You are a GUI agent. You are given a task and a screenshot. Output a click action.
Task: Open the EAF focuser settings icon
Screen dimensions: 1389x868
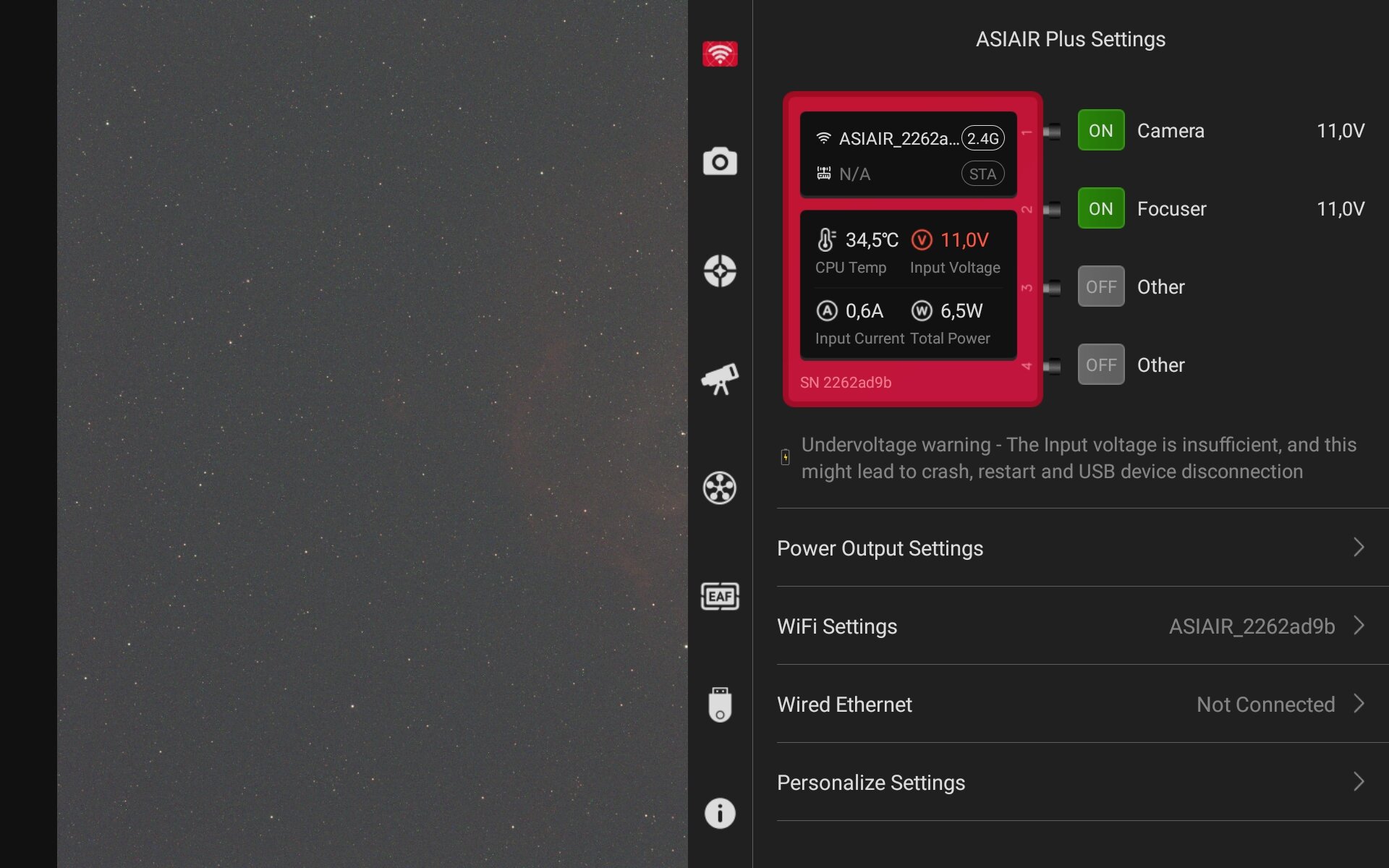(720, 597)
